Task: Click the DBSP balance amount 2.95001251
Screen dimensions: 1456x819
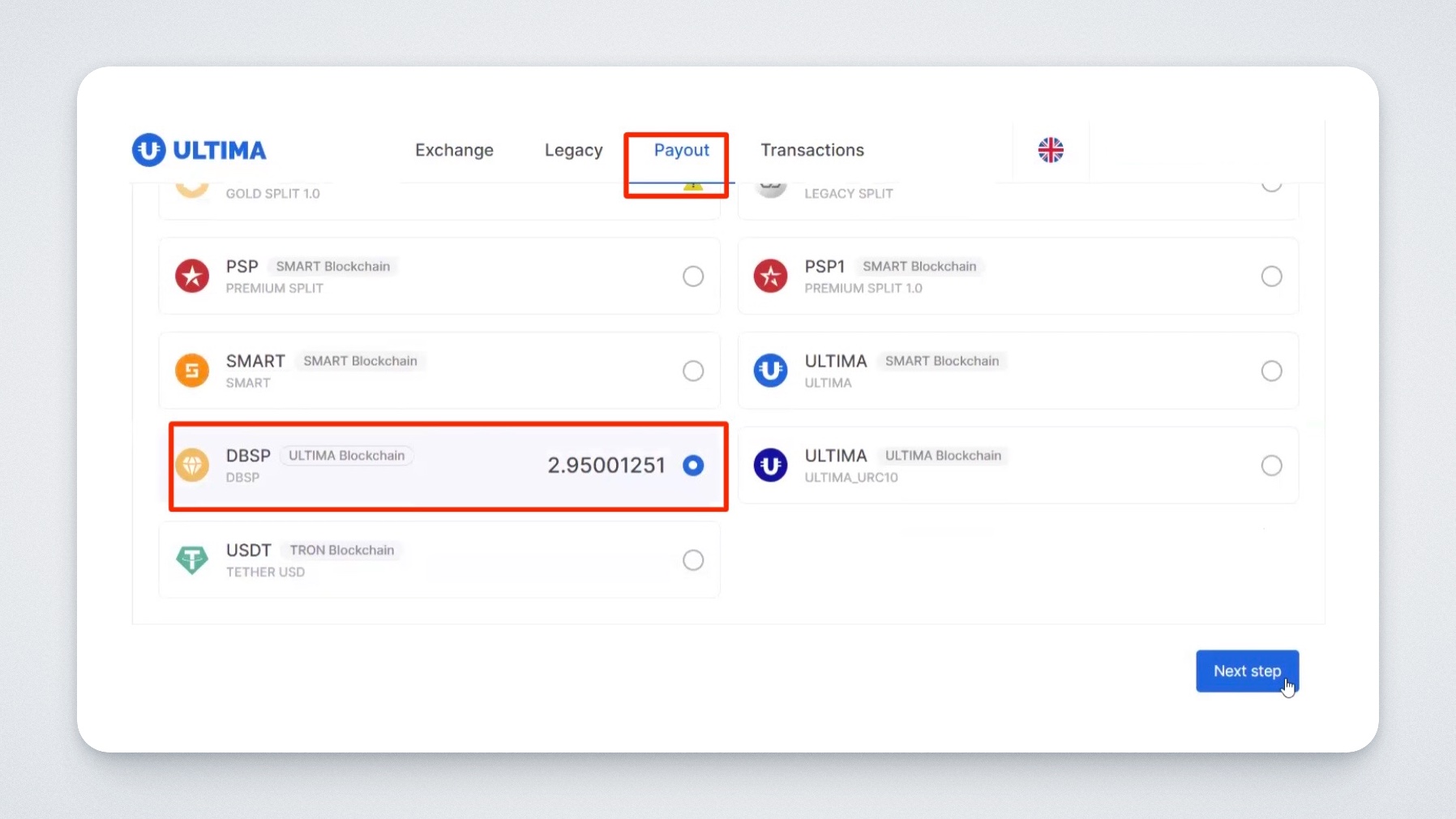Action: click(606, 465)
